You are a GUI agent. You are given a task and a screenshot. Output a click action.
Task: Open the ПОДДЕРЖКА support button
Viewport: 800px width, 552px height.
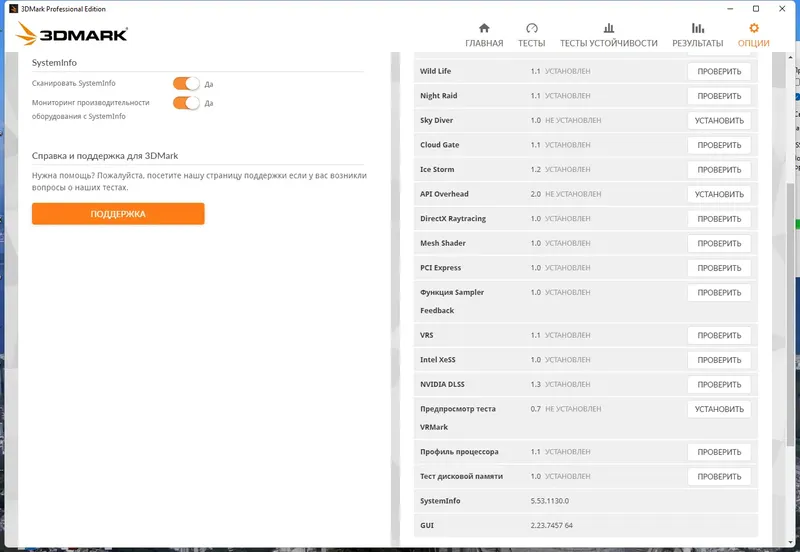(x=118, y=214)
